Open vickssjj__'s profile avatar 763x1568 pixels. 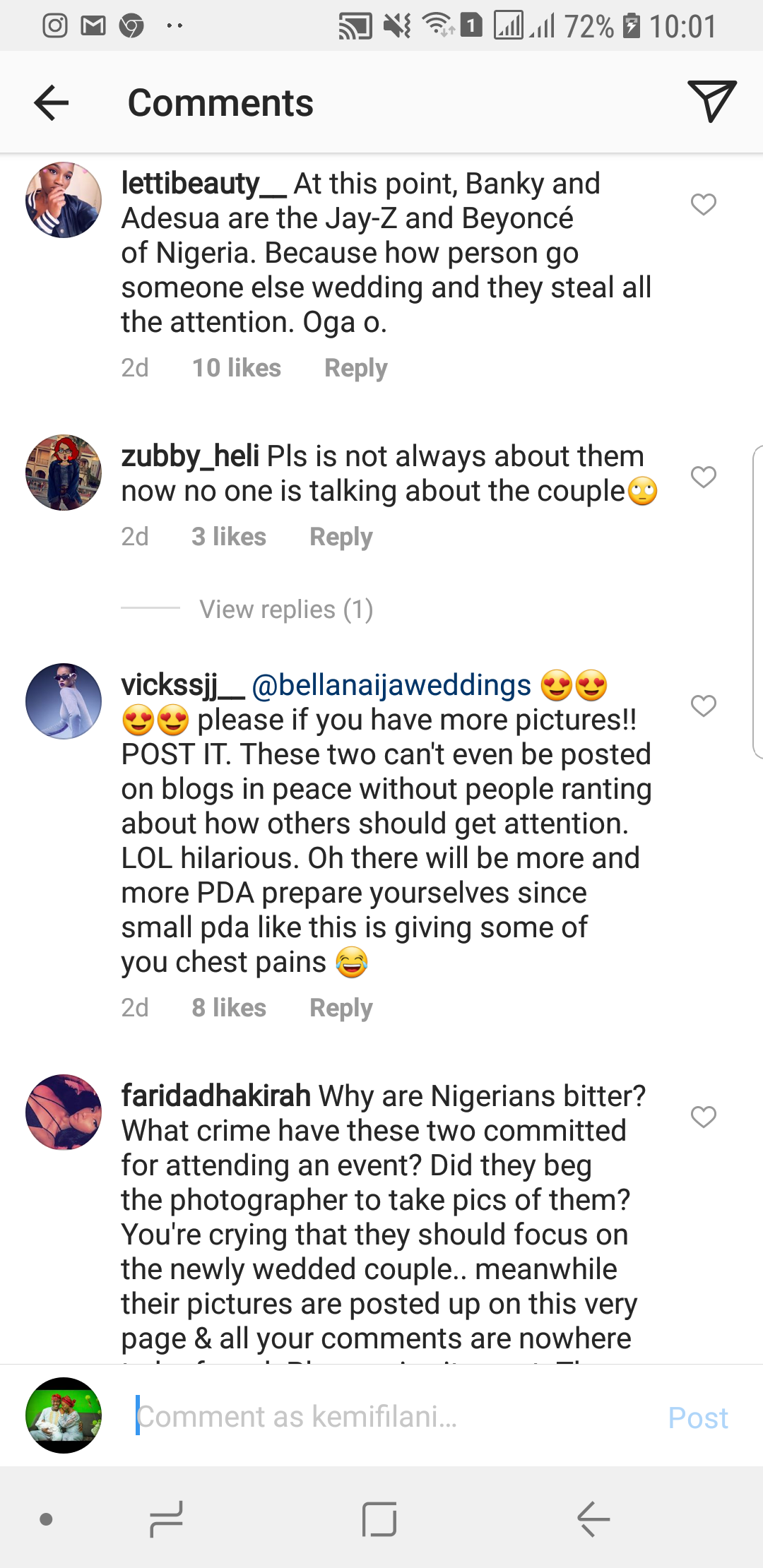tap(64, 701)
